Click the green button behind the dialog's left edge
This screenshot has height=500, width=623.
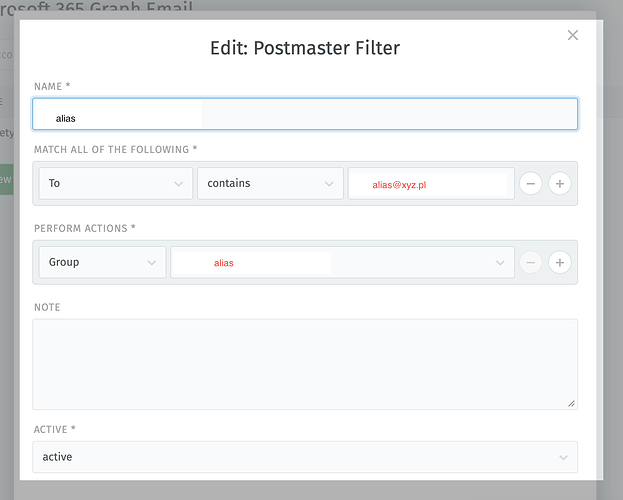[6, 180]
